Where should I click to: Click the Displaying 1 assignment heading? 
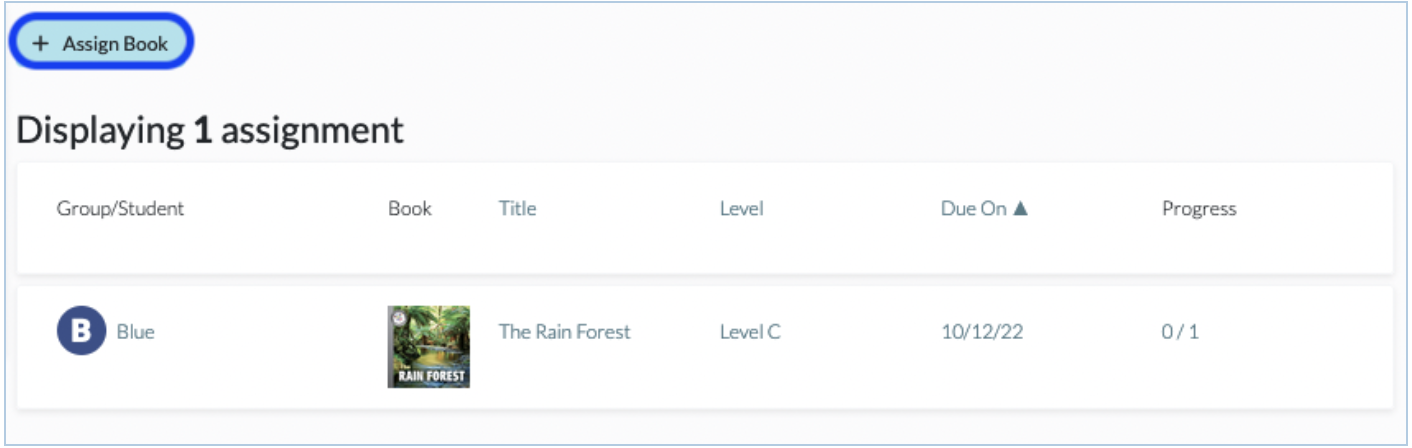click(x=210, y=130)
